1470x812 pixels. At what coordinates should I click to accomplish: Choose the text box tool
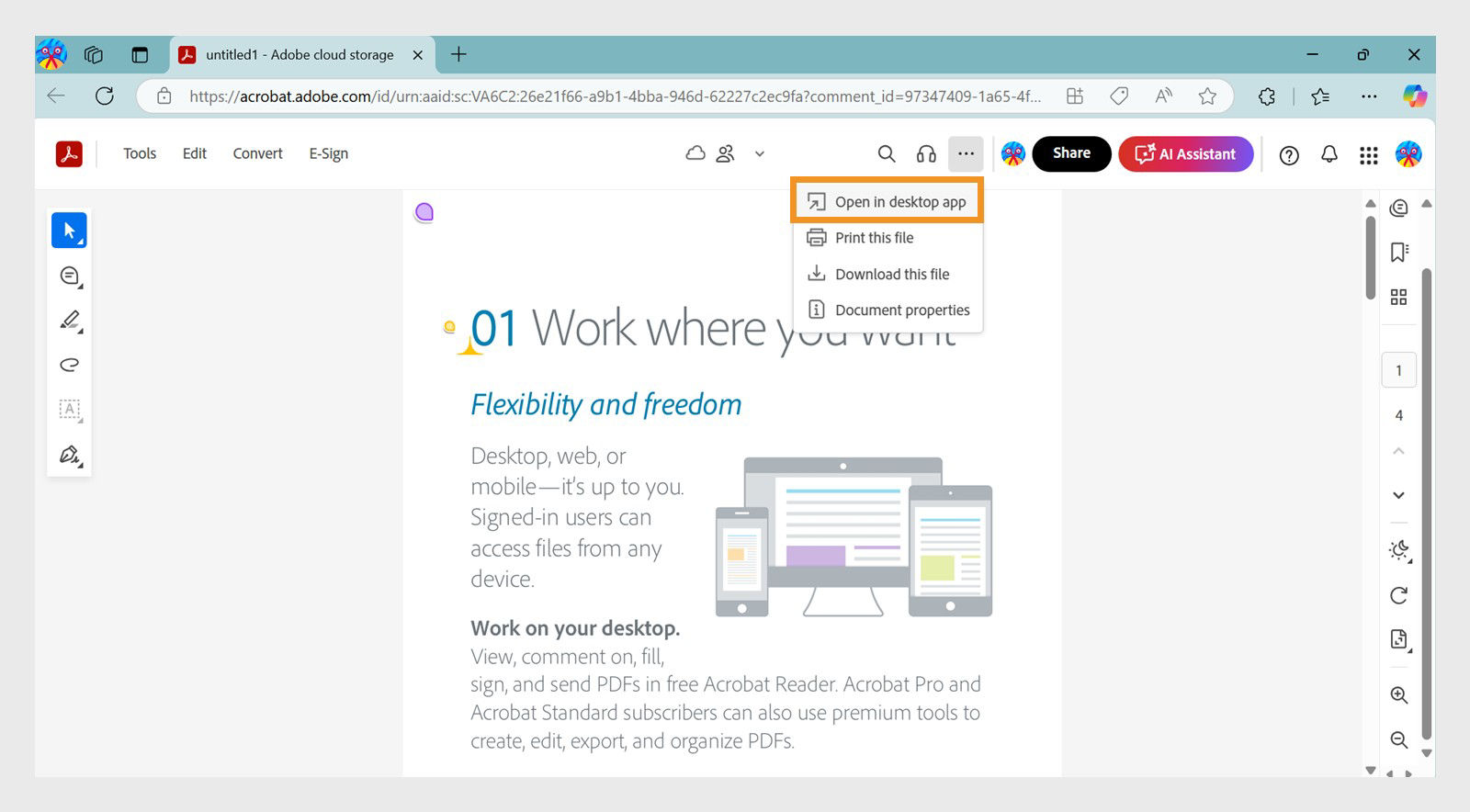[70, 410]
